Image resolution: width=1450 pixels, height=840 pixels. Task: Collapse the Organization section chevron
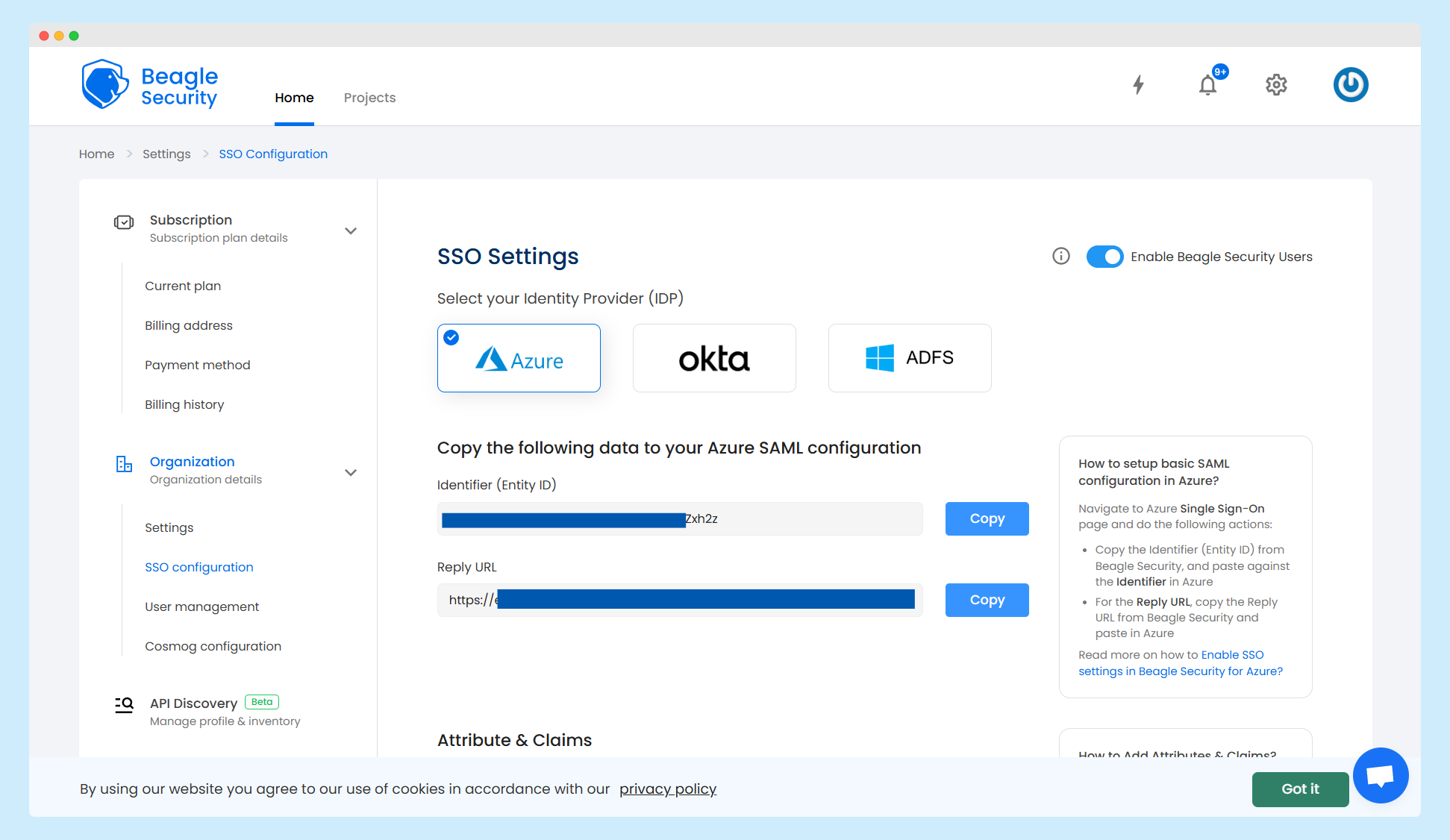tap(351, 472)
